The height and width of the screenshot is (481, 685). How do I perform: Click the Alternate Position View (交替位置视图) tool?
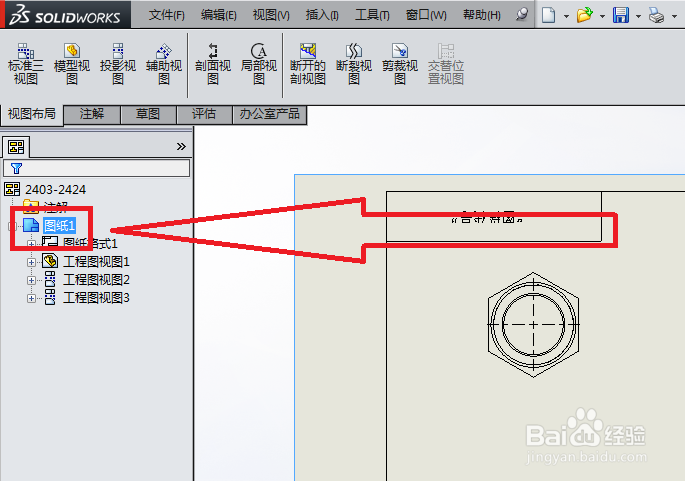point(446,64)
